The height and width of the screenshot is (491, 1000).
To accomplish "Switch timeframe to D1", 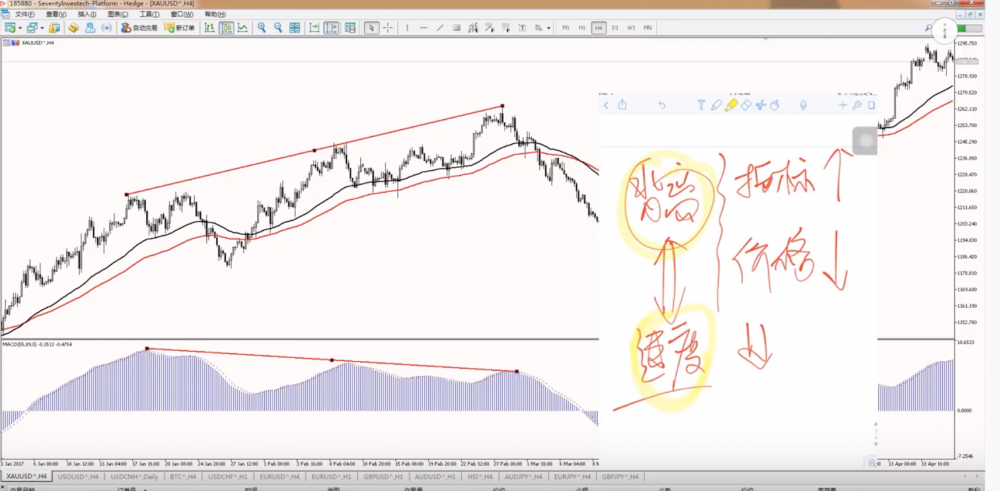I will [615, 28].
